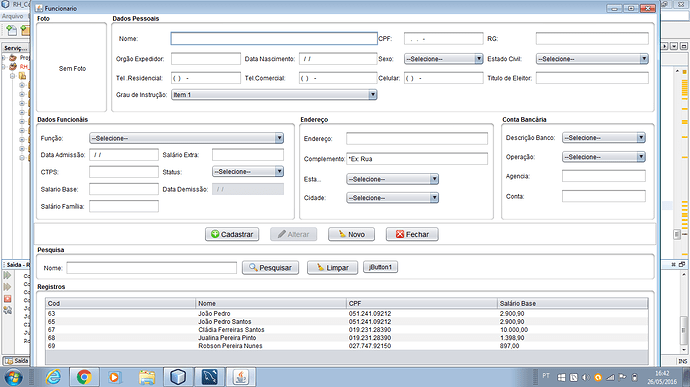The image size is (690, 387).
Task: Expand the Descrição Banco dropdown
Action: pyautogui.click(x=603, y=138)
